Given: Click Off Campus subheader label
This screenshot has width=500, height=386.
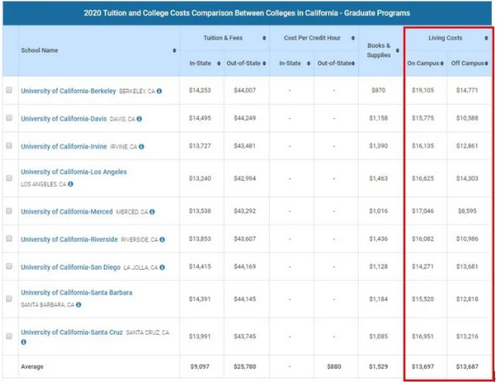Looking at the screenshot, I should [x=467, y=63].
